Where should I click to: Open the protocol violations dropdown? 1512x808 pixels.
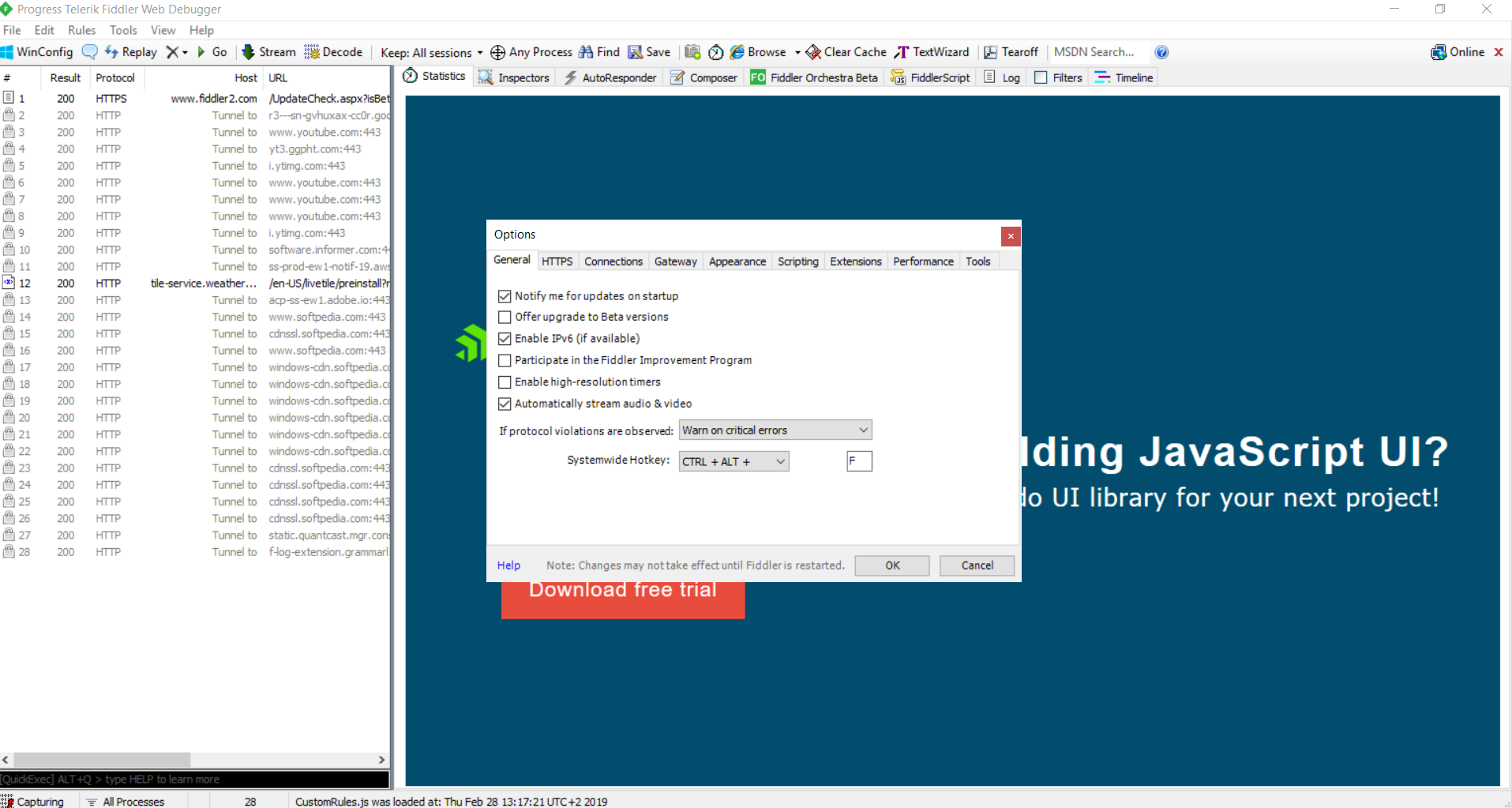[863, 430]
